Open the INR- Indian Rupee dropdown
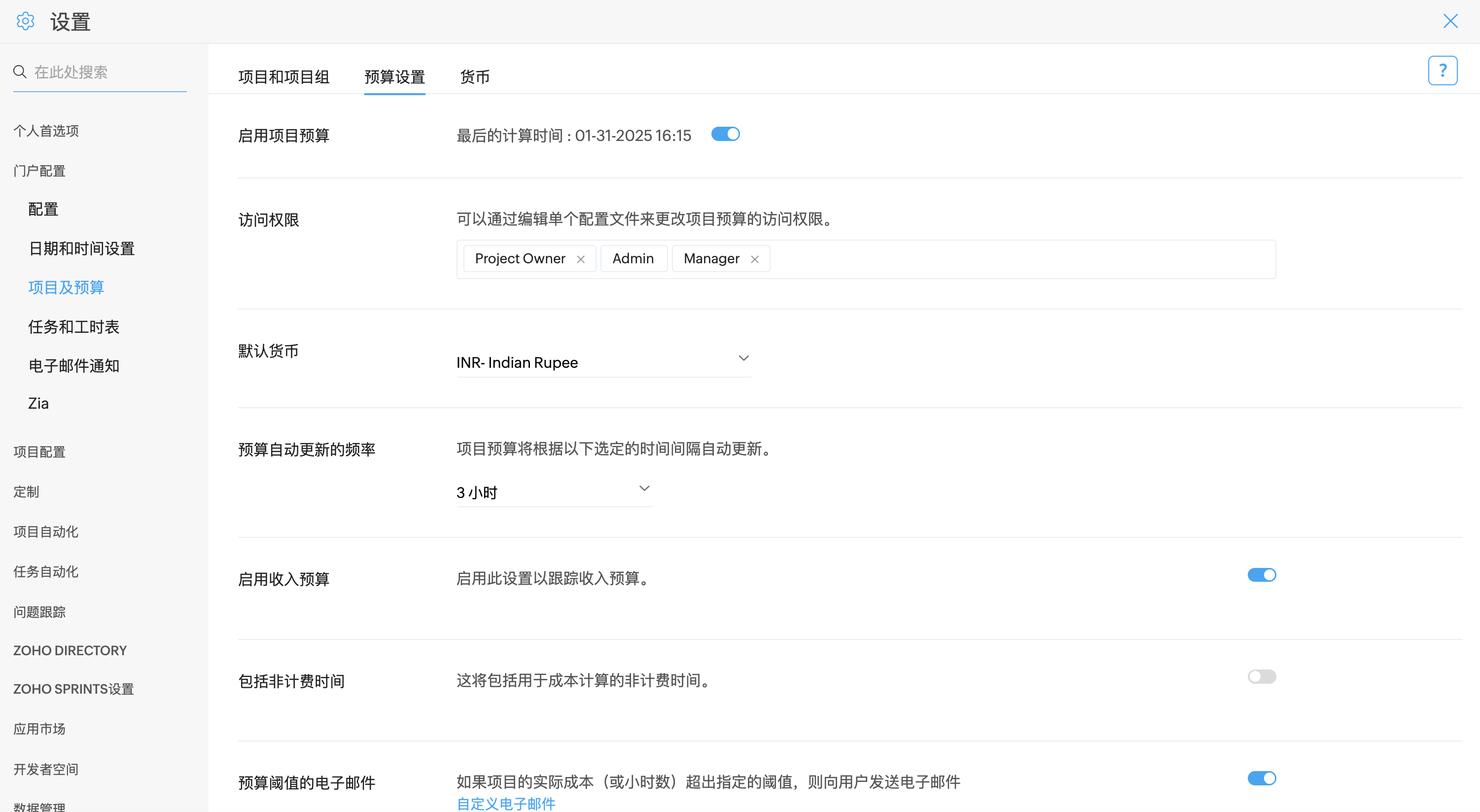1480x812 pixels. point(602,362)
